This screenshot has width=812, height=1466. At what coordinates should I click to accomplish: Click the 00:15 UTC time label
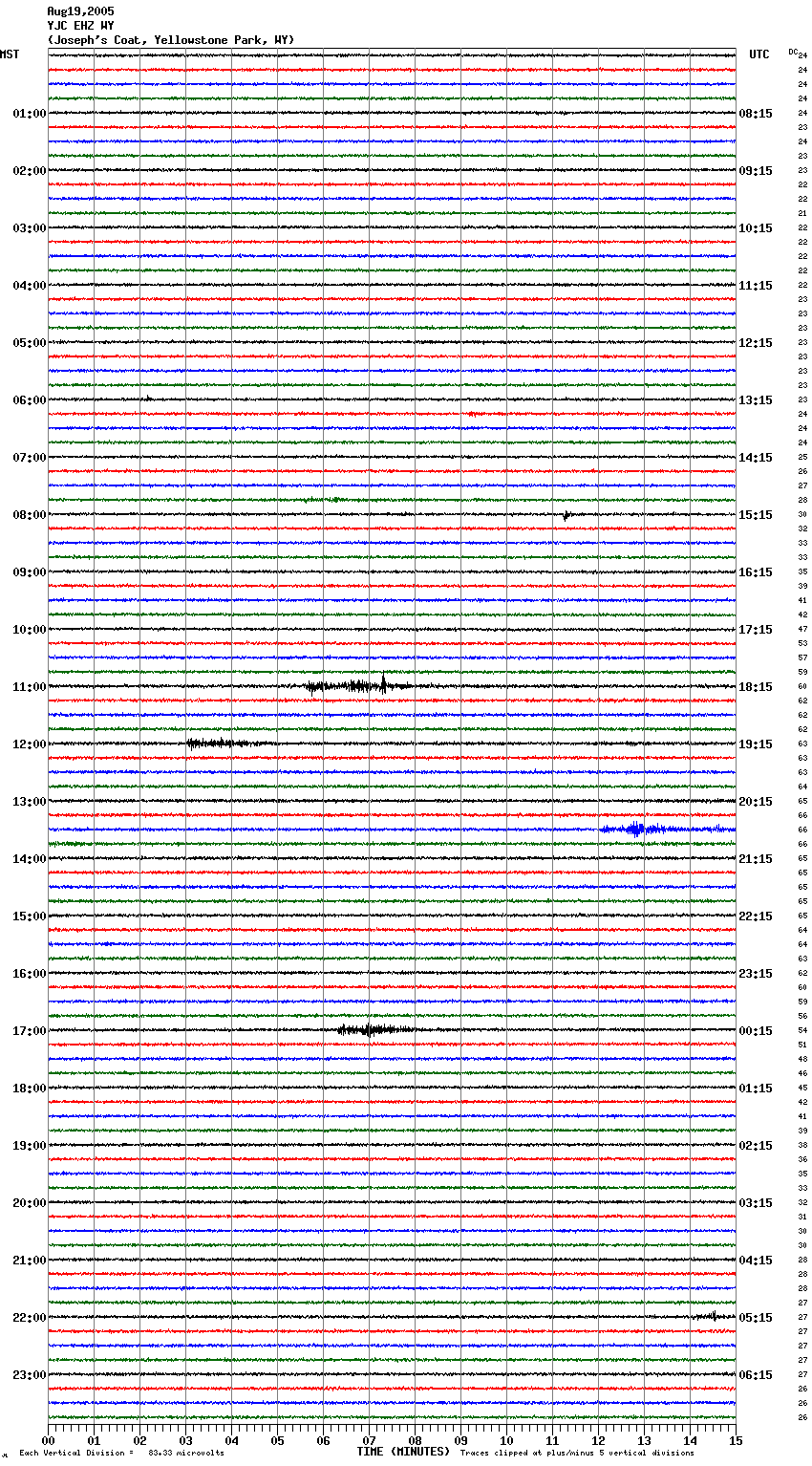(756, 1031)
